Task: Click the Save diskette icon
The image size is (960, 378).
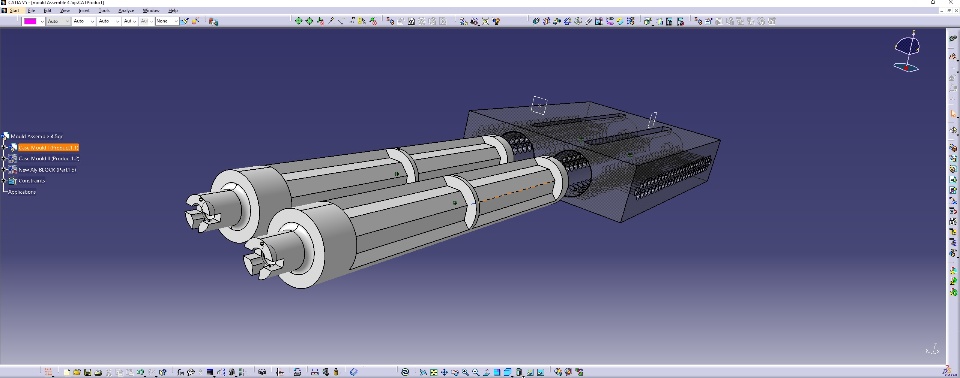Action: tap(88, 372)
